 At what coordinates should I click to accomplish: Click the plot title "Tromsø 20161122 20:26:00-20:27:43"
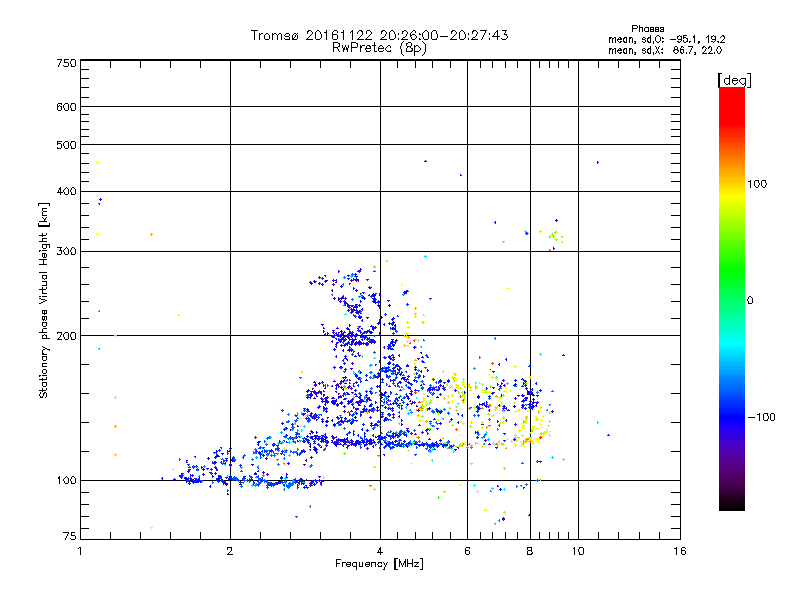(x=379, y=35)
